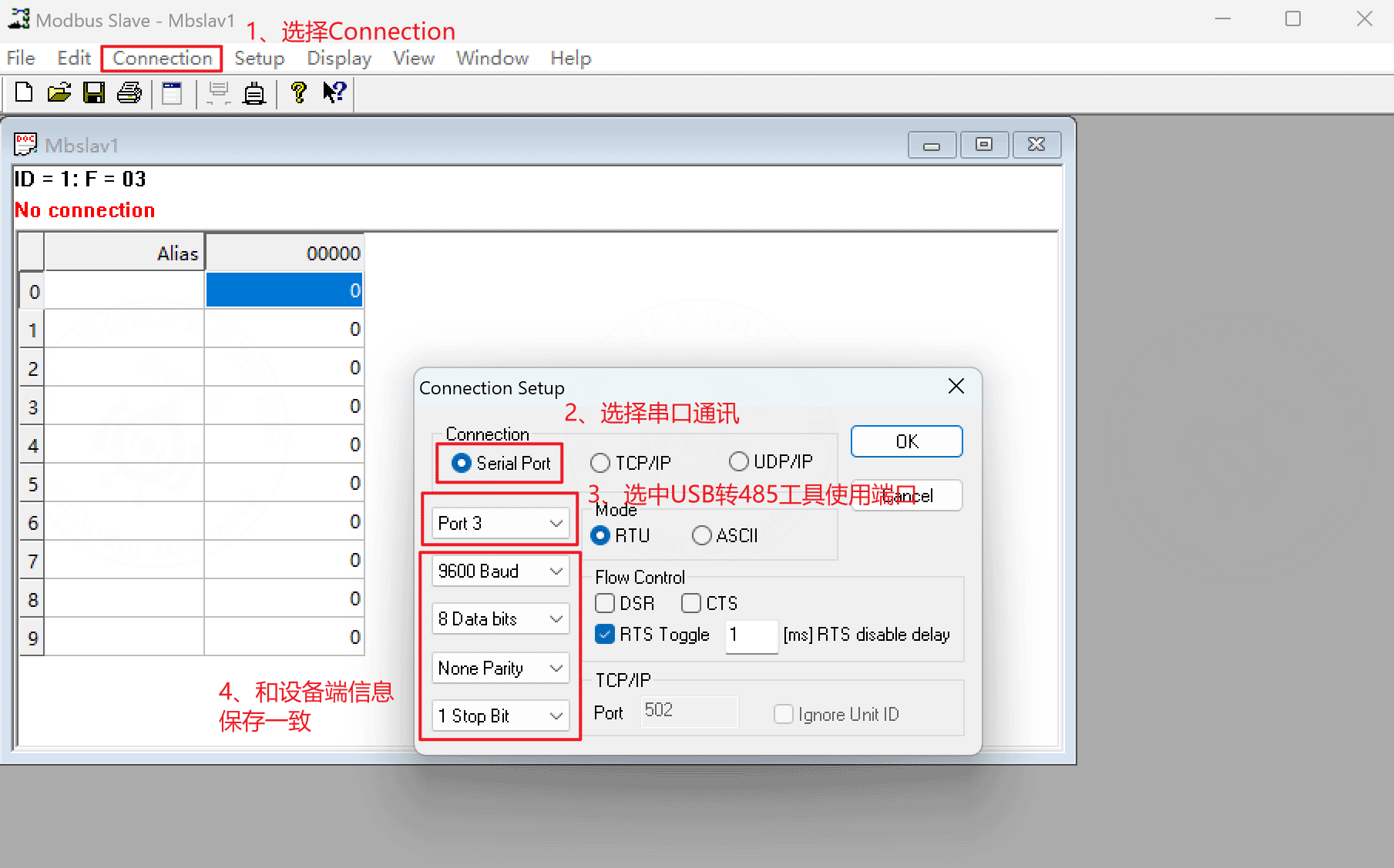Screen dimensions: 1394x868
Task: Open the Connection menu
Action: click(162, 59)
